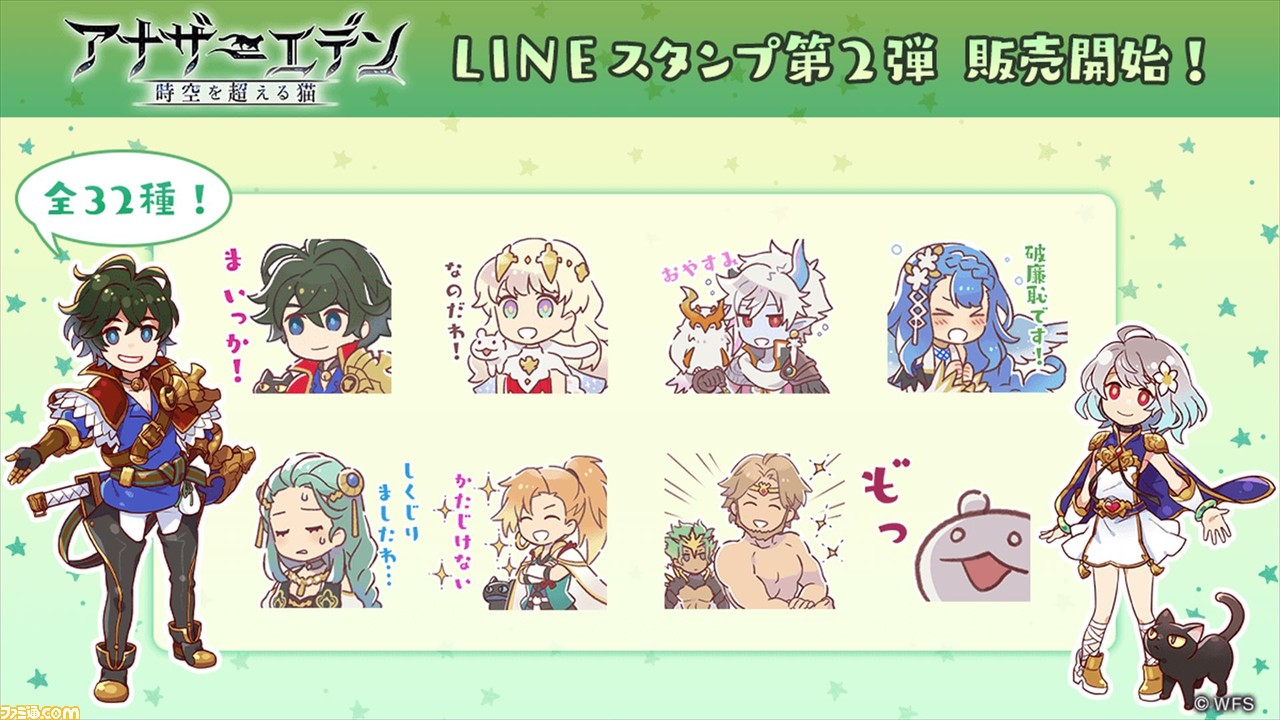1280x720 pixels.
Task: Select the blonde girl 'なのだわ!' sticker
Action: pyautogui.click(x=527, y=317)
